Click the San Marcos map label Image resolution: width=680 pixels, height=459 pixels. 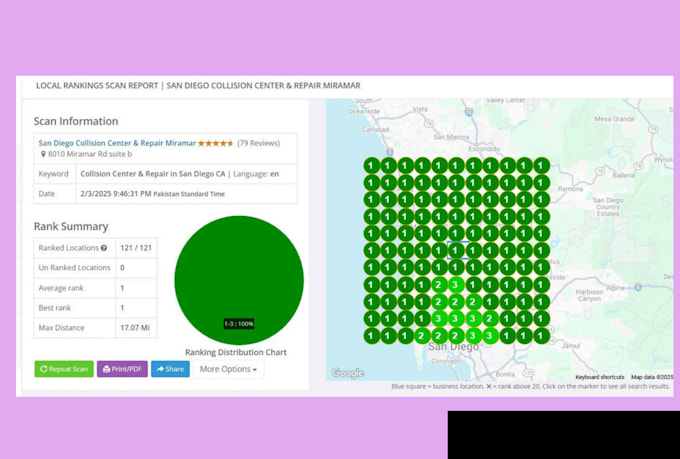click(451, 137)
